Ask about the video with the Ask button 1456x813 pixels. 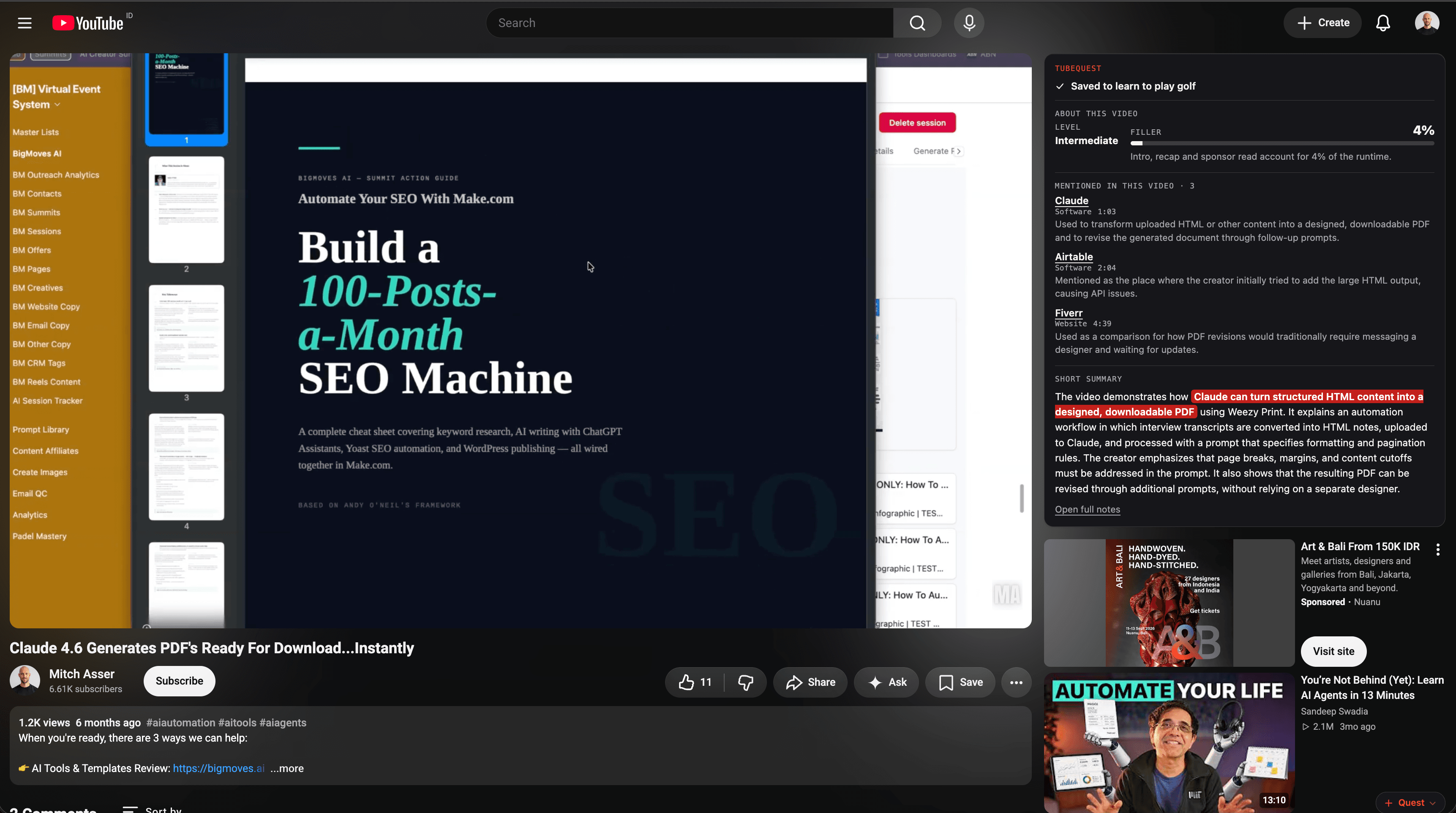coord(886,682)
